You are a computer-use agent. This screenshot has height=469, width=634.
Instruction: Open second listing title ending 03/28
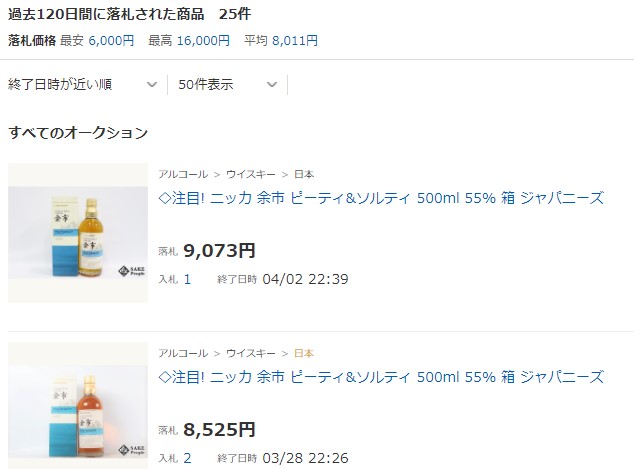381,377
